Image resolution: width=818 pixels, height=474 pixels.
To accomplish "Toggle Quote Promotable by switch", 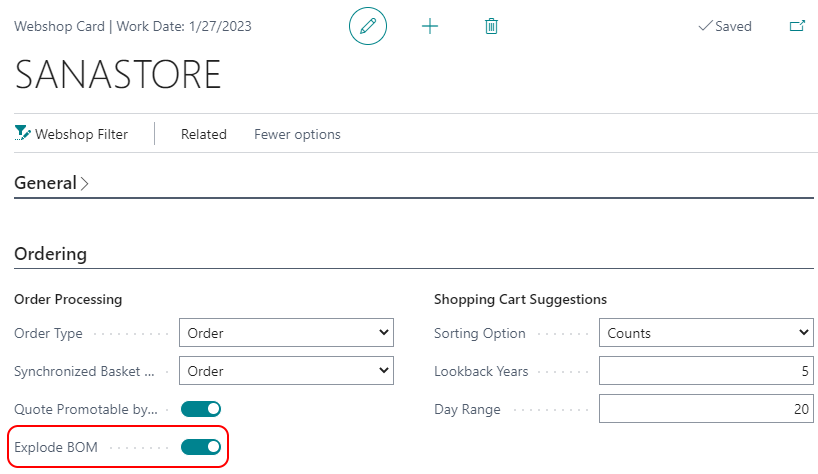I will pos(201,409).
